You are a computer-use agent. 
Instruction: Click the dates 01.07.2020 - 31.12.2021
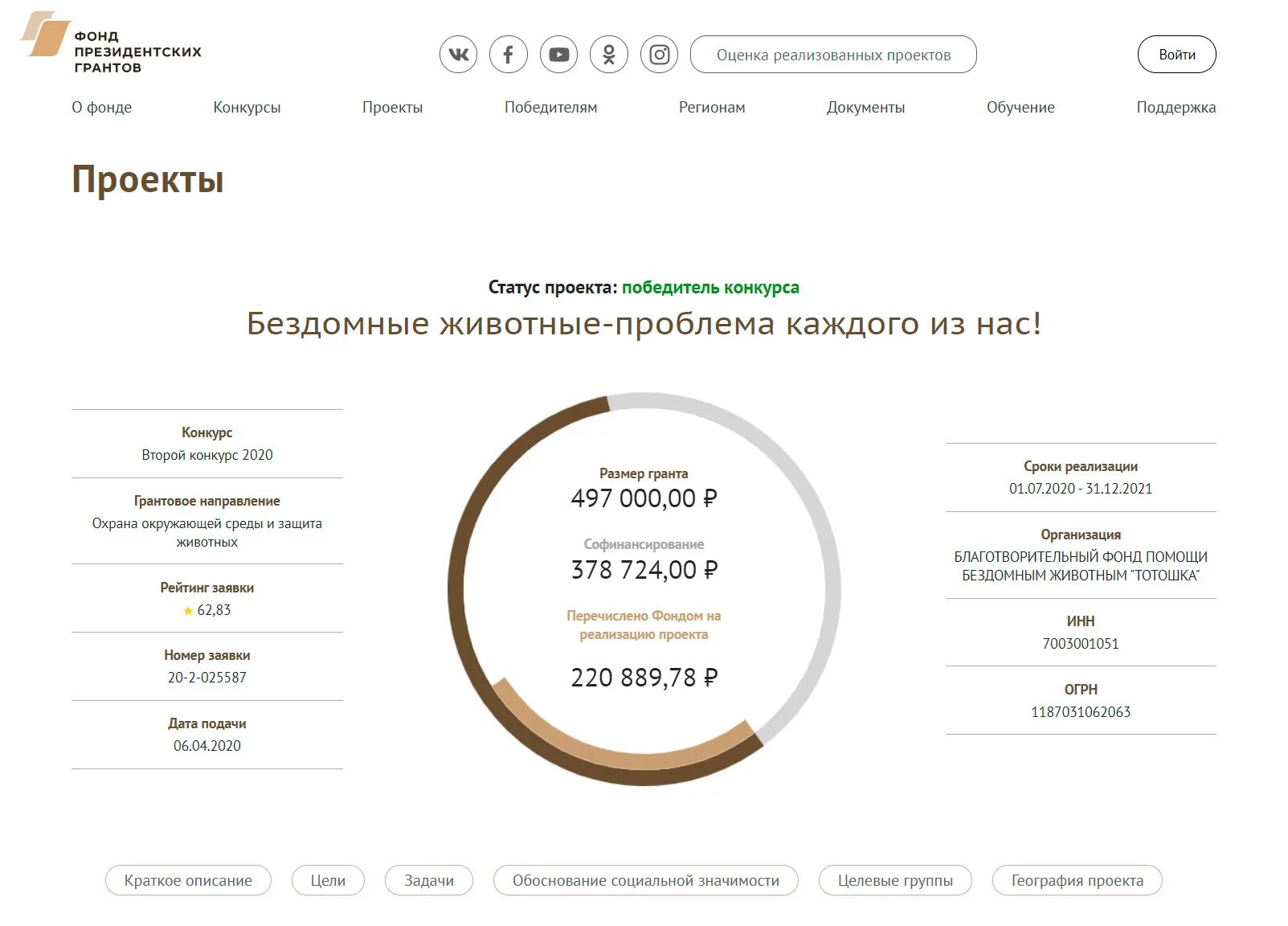tap(1081, 489)
